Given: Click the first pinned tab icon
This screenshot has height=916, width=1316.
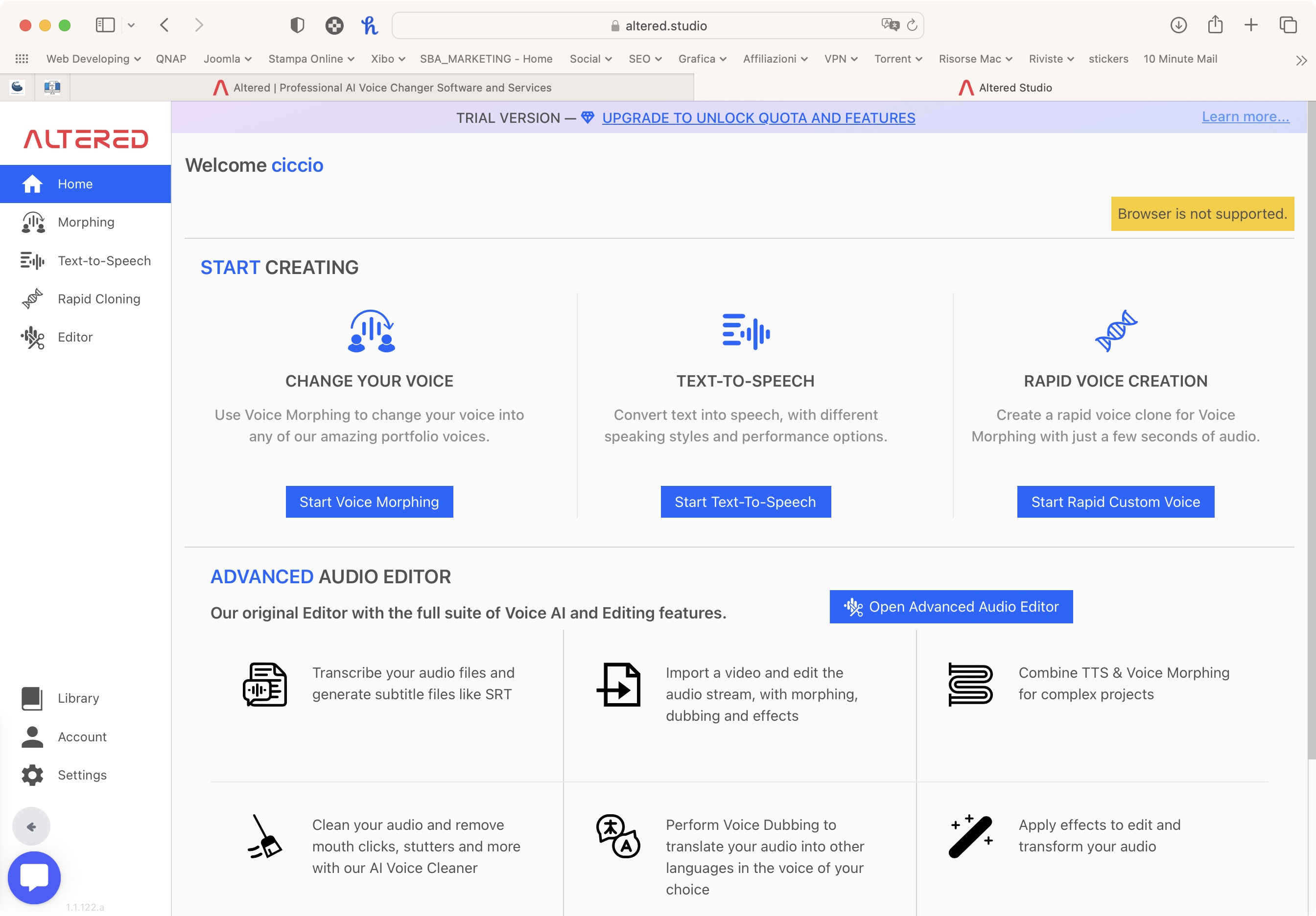Looking at the screenshot, I should pyautogui.click(x=17, y=87).
